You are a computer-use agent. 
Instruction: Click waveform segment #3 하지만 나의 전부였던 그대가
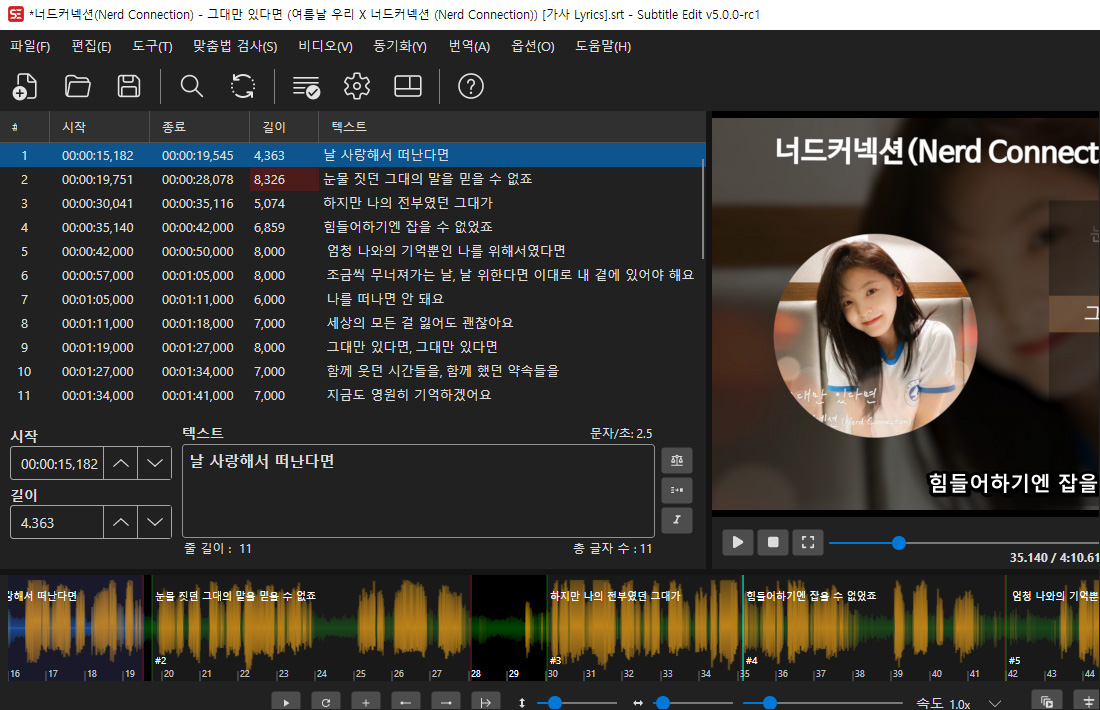point(644,628)
